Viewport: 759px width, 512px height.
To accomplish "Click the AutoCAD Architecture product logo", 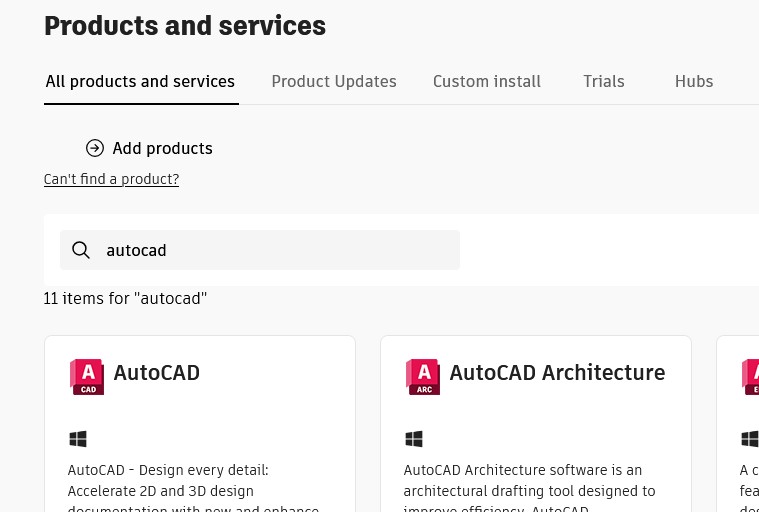I will [x=422, y=377].
